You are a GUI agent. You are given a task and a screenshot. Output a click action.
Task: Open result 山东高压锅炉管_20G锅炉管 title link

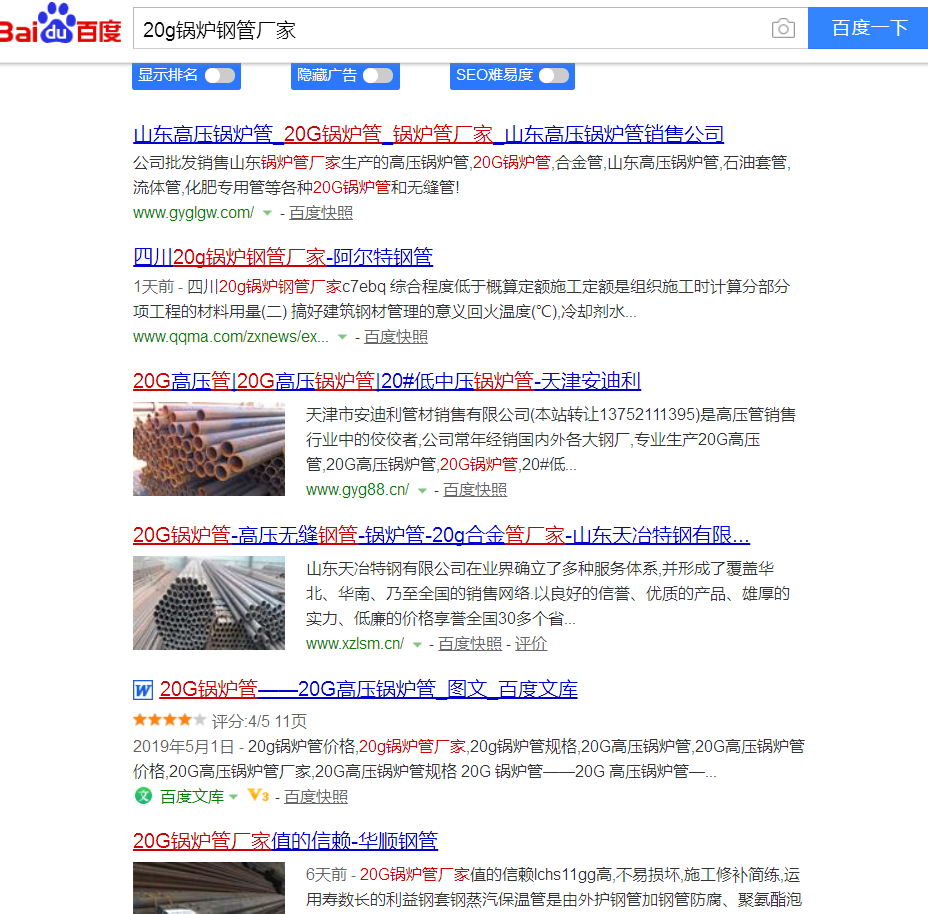click(x=428, y=134)
